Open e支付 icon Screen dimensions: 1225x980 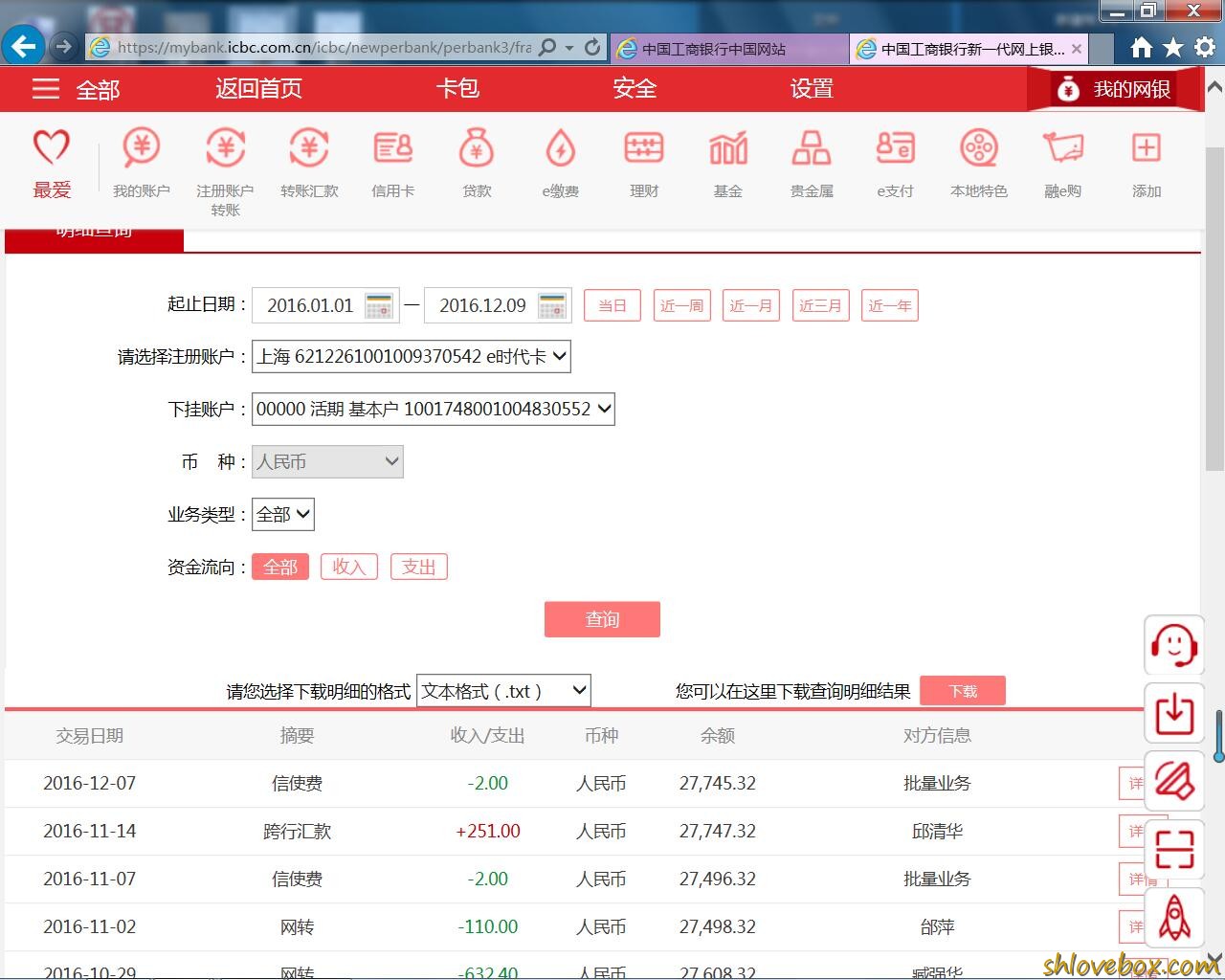[x=896, y=147]
